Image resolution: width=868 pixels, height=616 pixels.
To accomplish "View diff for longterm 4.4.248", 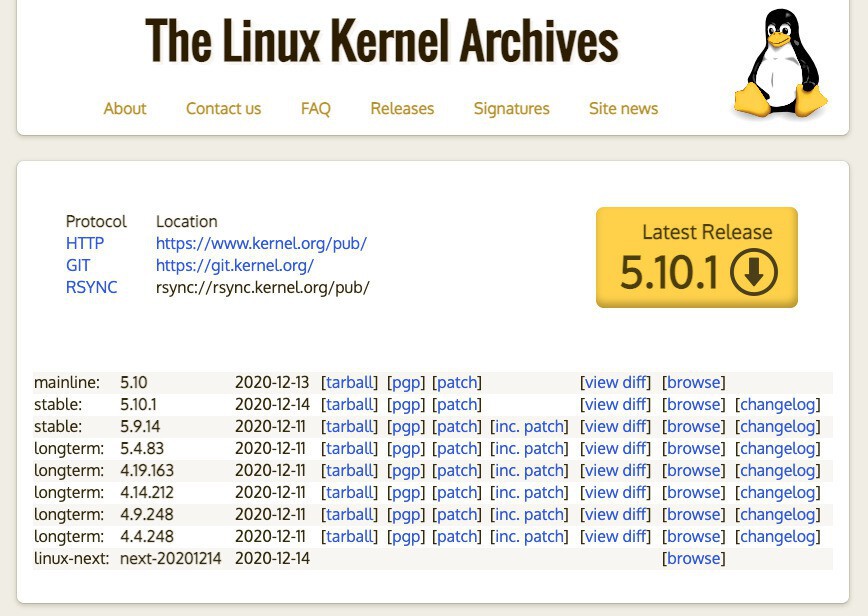I will [616, 537].
